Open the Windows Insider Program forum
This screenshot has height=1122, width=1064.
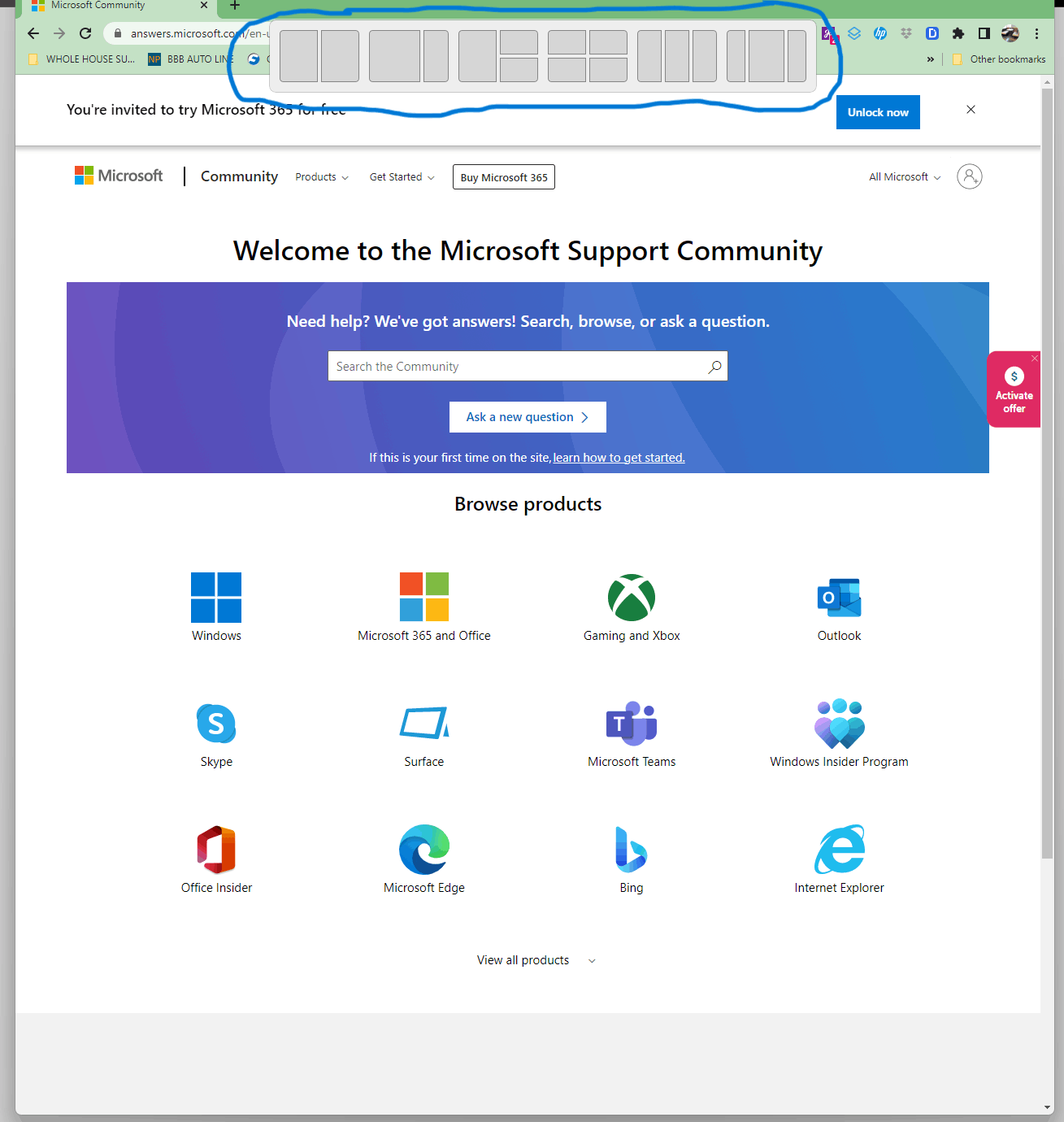[x=839, y=733]
